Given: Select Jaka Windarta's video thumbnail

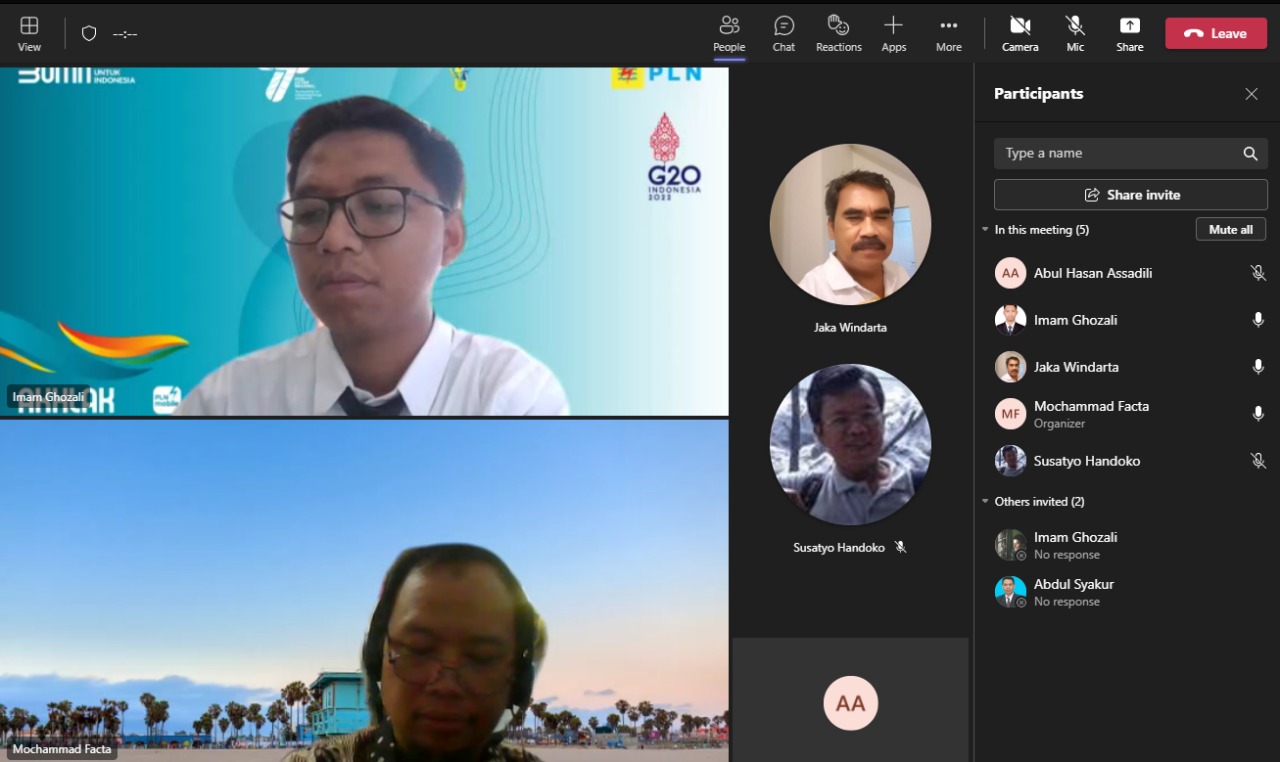Looking at the screenshot, I should pos(850,225).
